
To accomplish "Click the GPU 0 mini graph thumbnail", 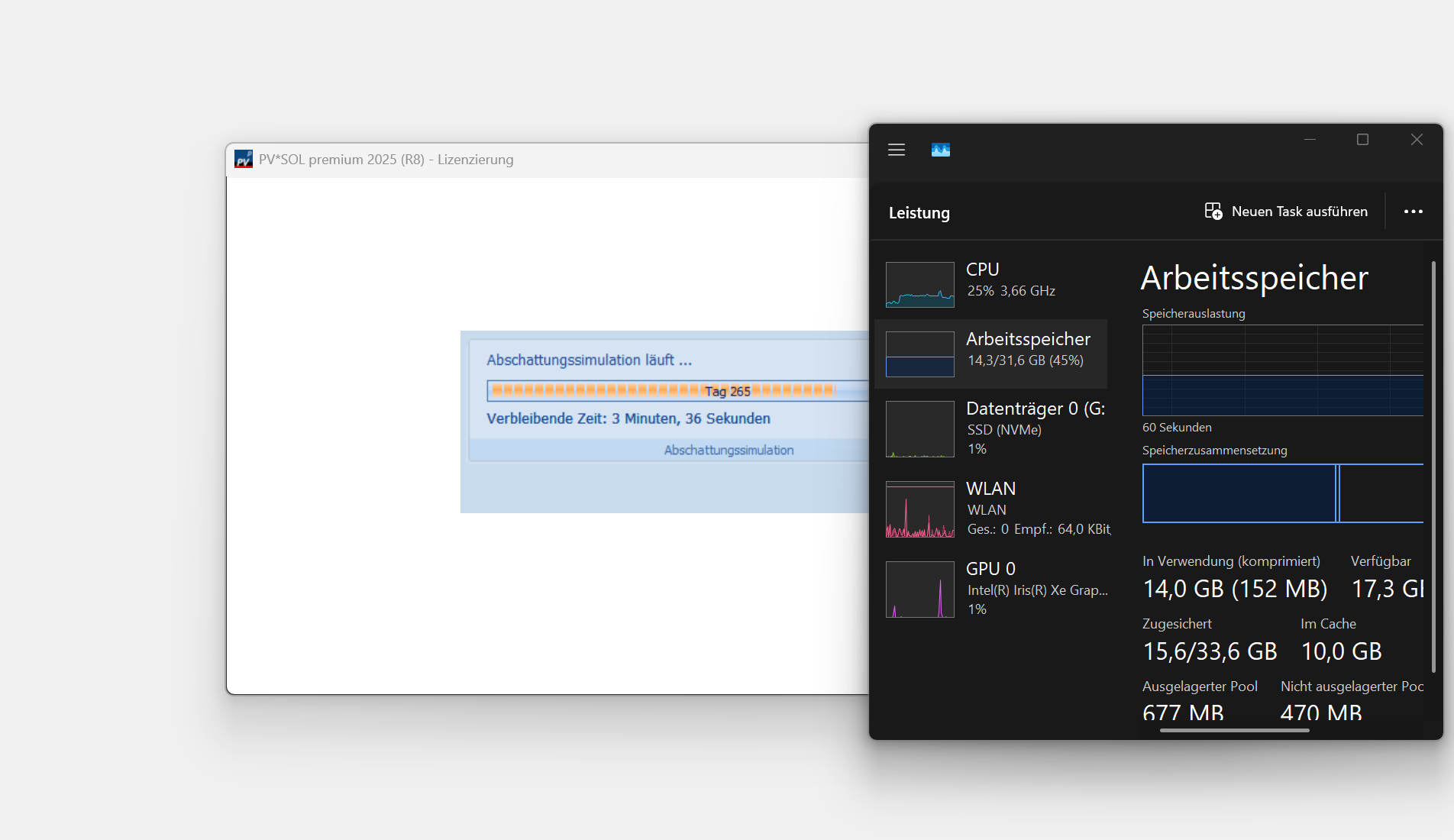I will tap(920, 590).
